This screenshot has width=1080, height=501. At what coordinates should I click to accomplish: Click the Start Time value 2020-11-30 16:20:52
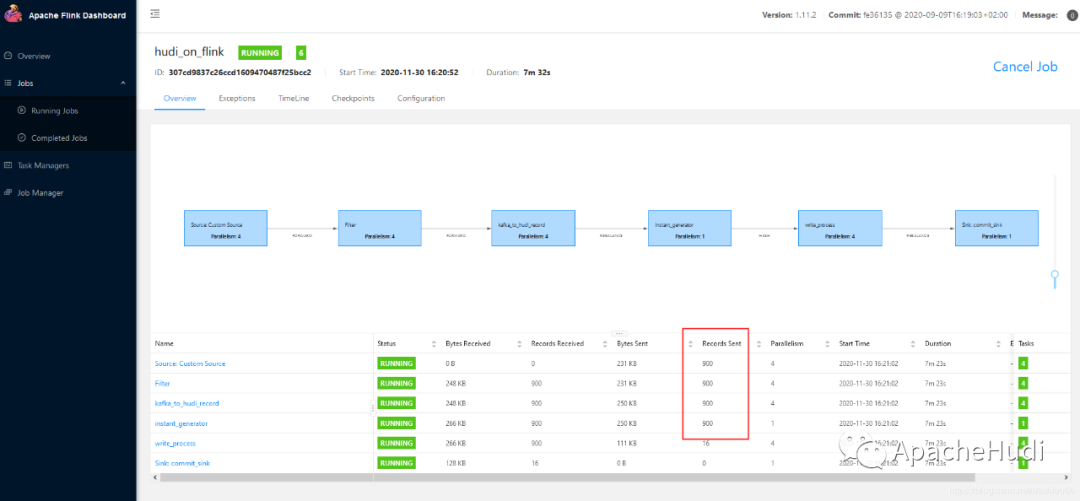(x=419, y=72)
